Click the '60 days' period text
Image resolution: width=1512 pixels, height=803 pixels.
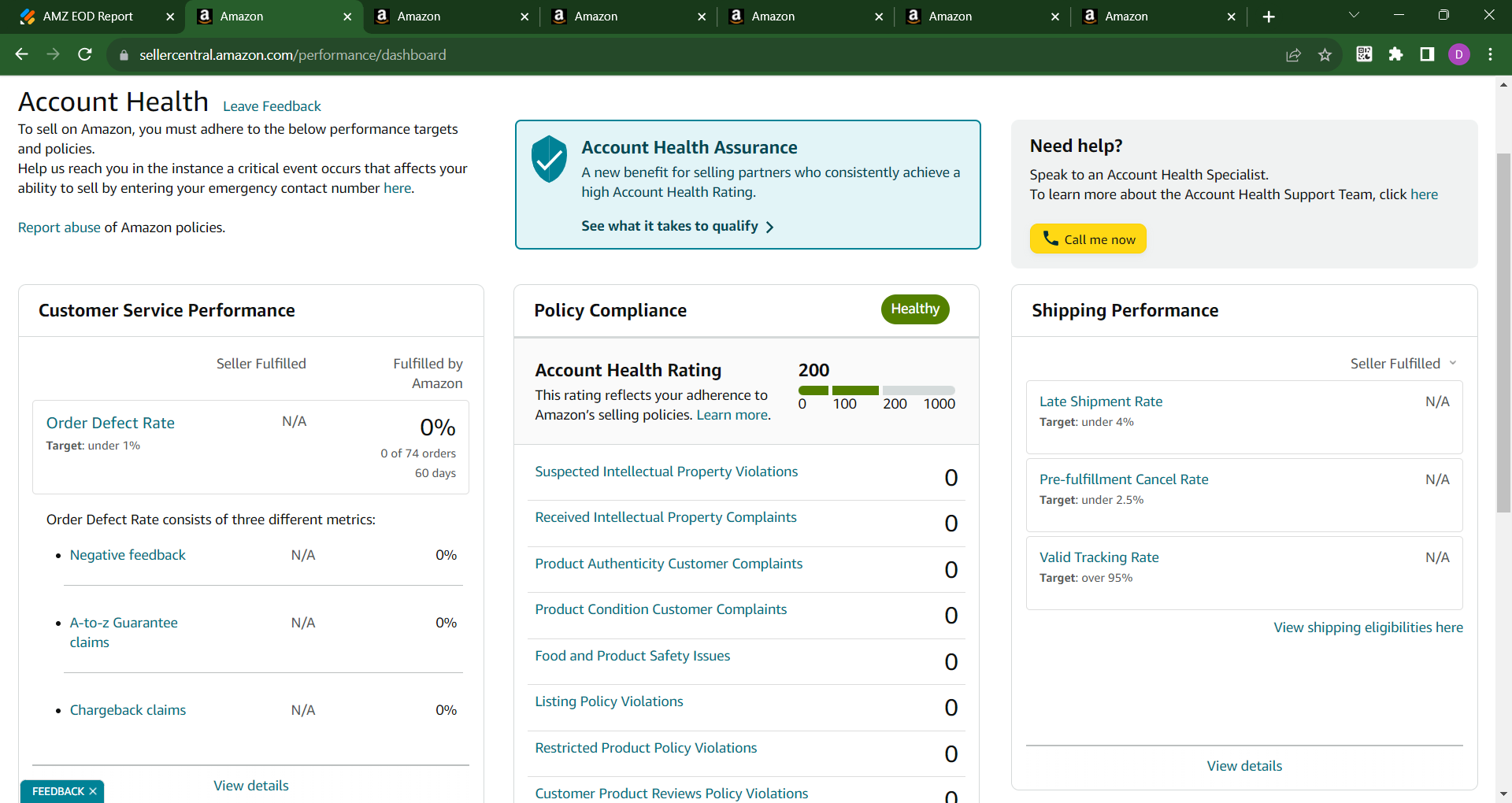click(x=435, y=473)
